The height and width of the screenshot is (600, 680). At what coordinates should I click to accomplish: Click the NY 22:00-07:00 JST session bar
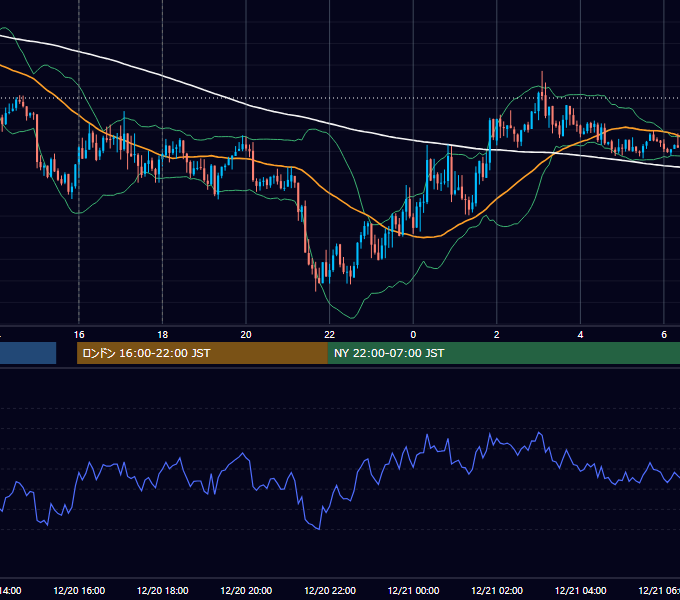504,353
